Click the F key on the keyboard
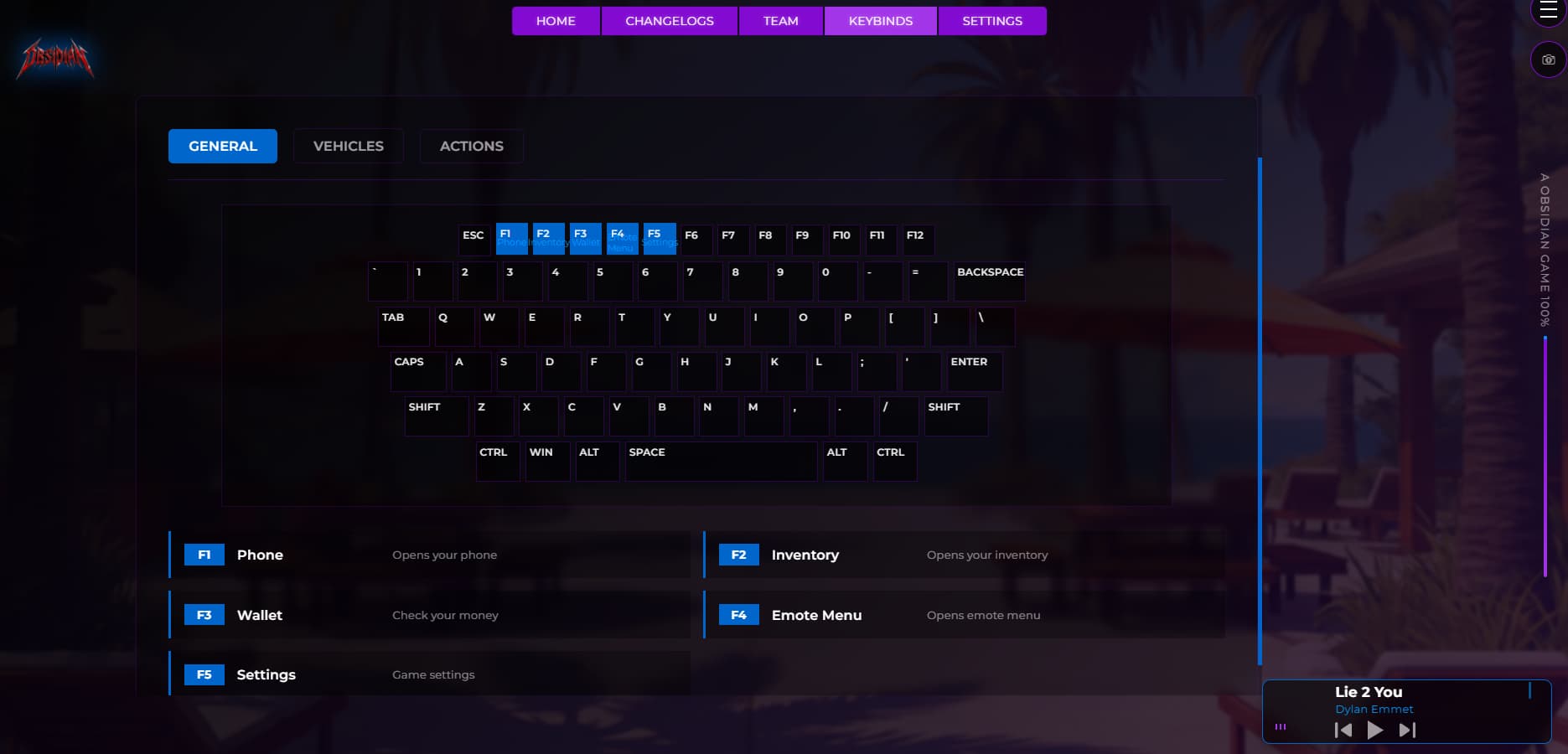The width and height of the screenshot is (1568, 754). pos(606,371)
